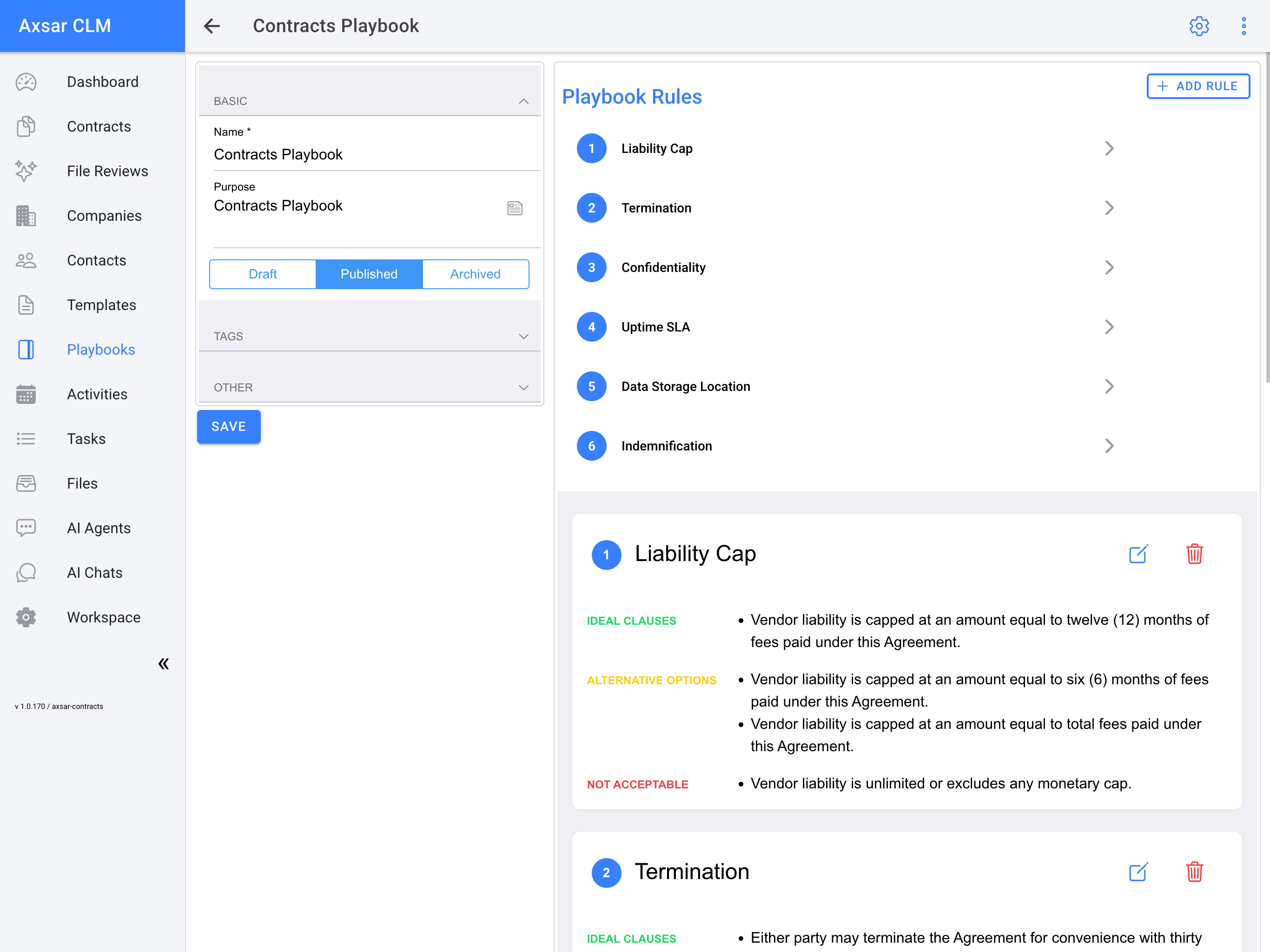The image size is (1270, 952).
Task: Select the Published status option
Action: click(369, 274)
